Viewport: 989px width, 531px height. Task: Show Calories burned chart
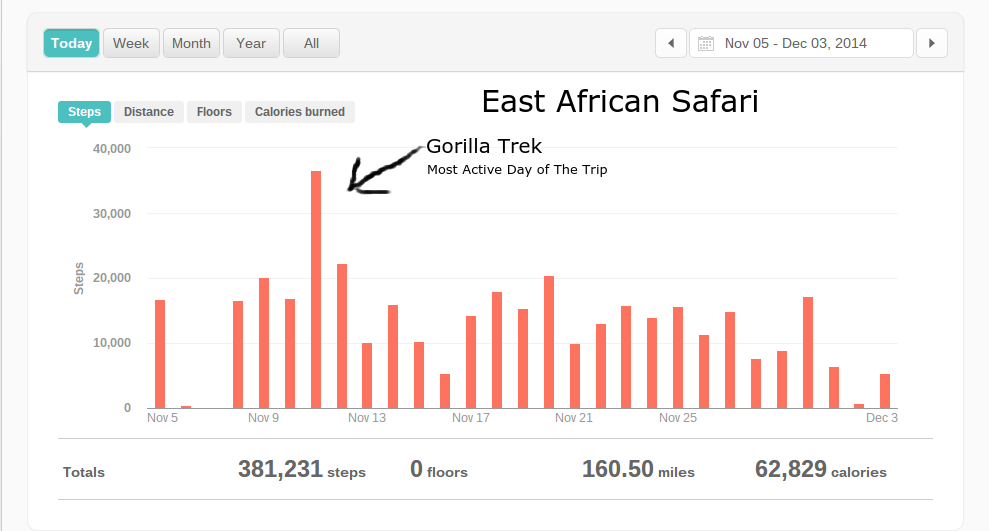point(299,112)
